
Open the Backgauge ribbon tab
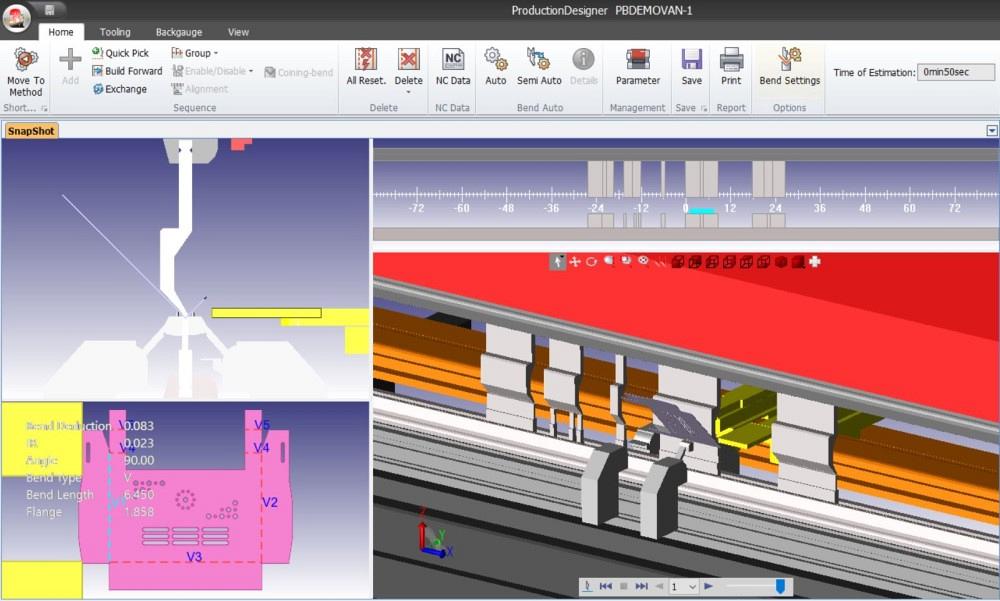pos(180,31)
